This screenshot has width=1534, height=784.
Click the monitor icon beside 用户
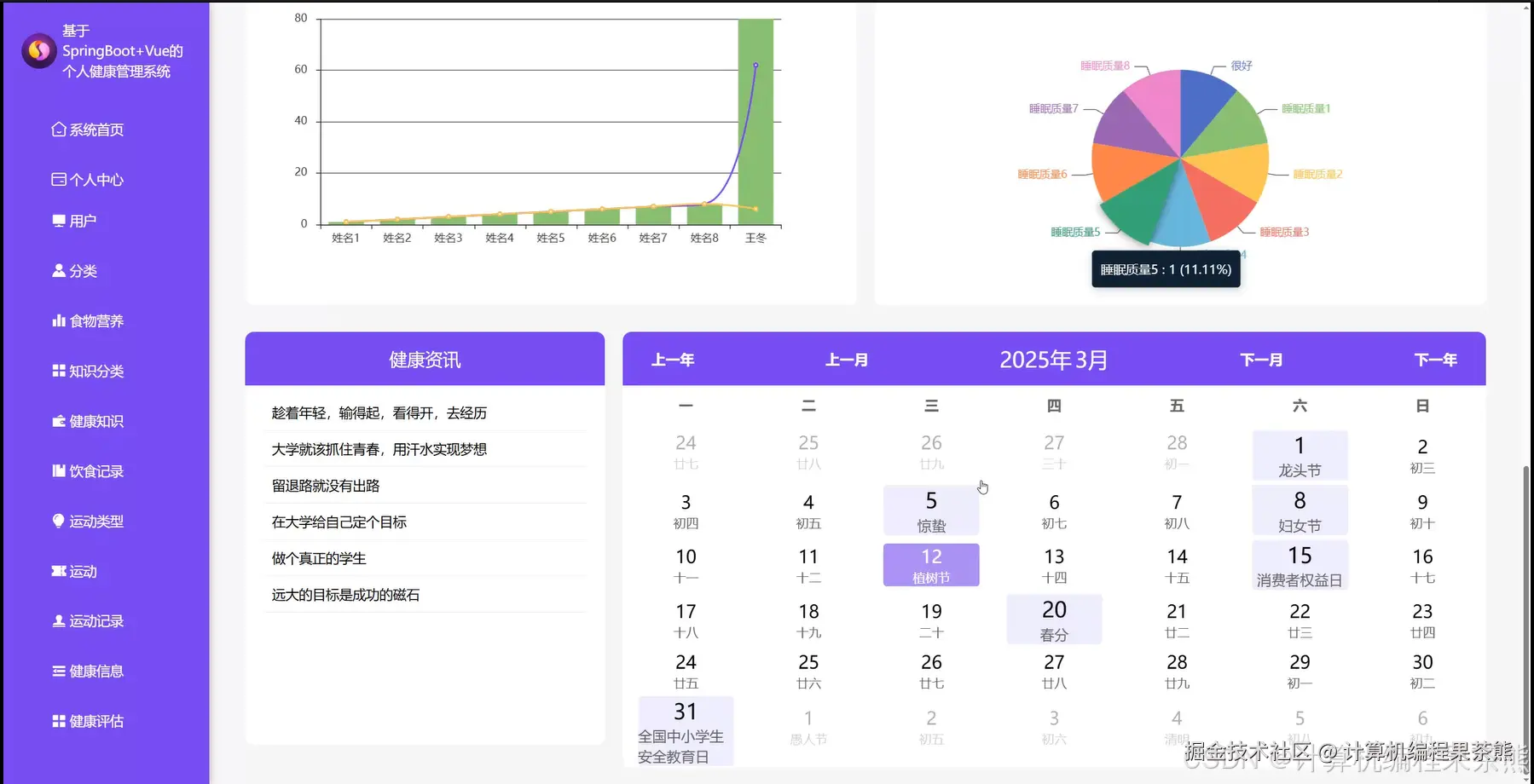coord(59,221)
